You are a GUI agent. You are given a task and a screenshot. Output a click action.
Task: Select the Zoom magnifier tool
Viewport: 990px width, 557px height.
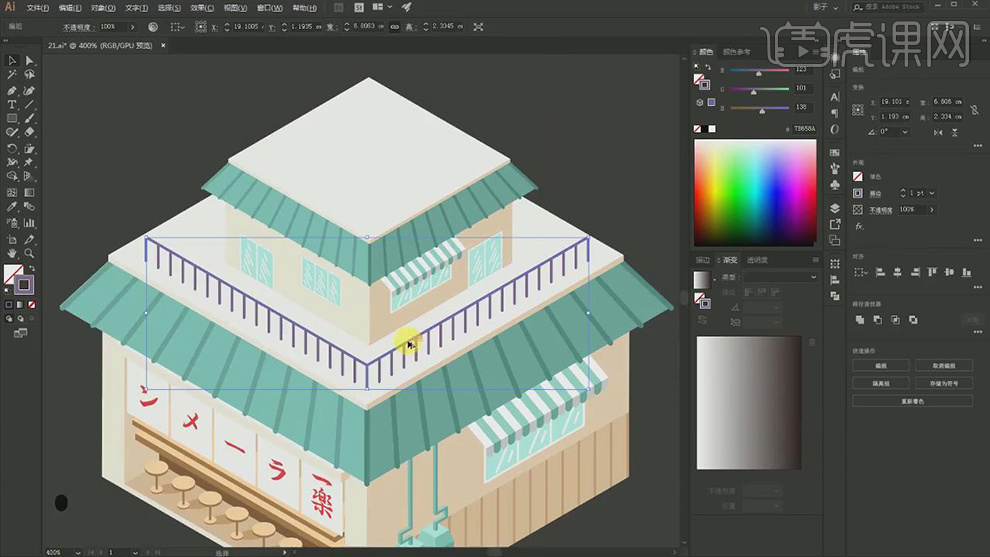[29, 254]
